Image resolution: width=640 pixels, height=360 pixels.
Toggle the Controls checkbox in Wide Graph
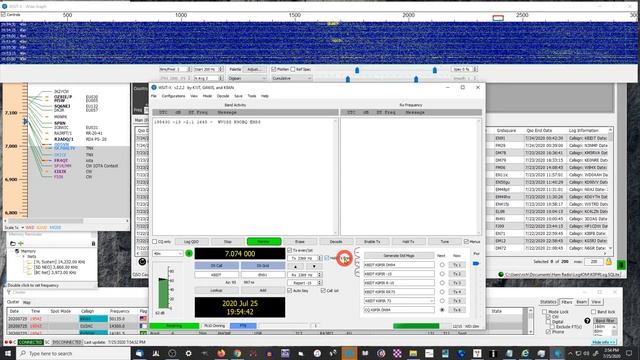(x=3, y=15)
